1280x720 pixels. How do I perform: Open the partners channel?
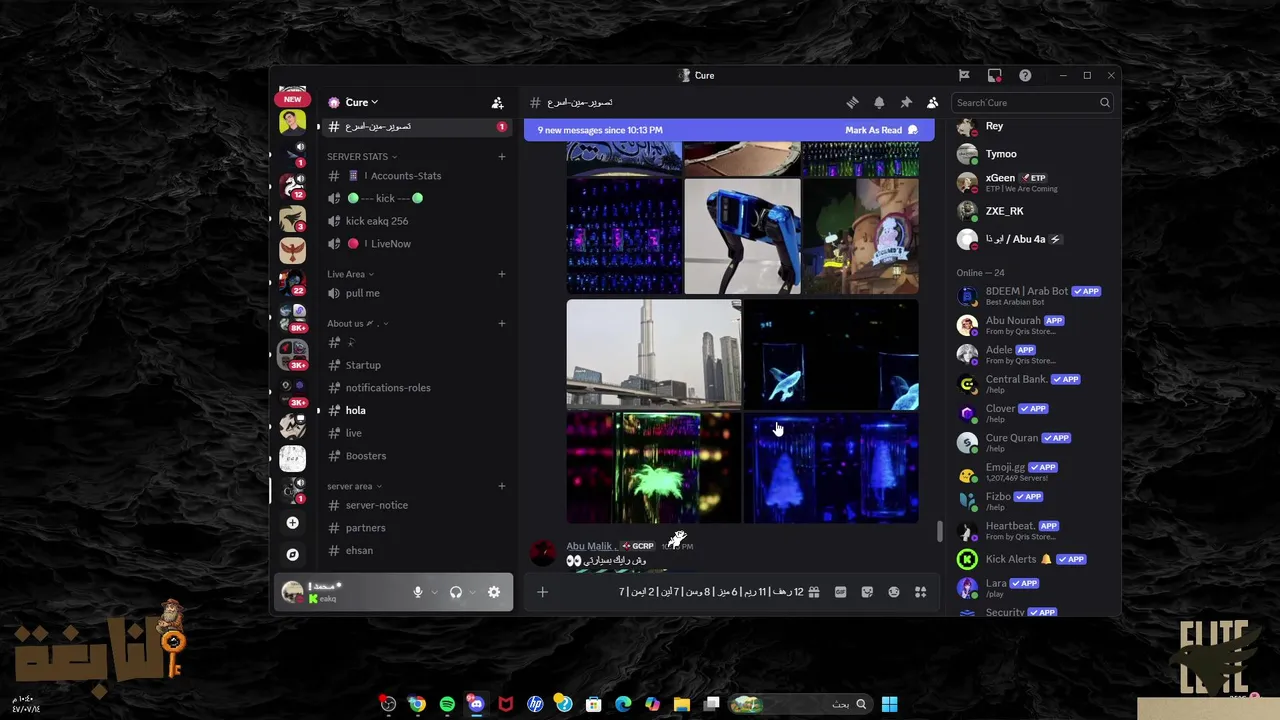[415, 528]
